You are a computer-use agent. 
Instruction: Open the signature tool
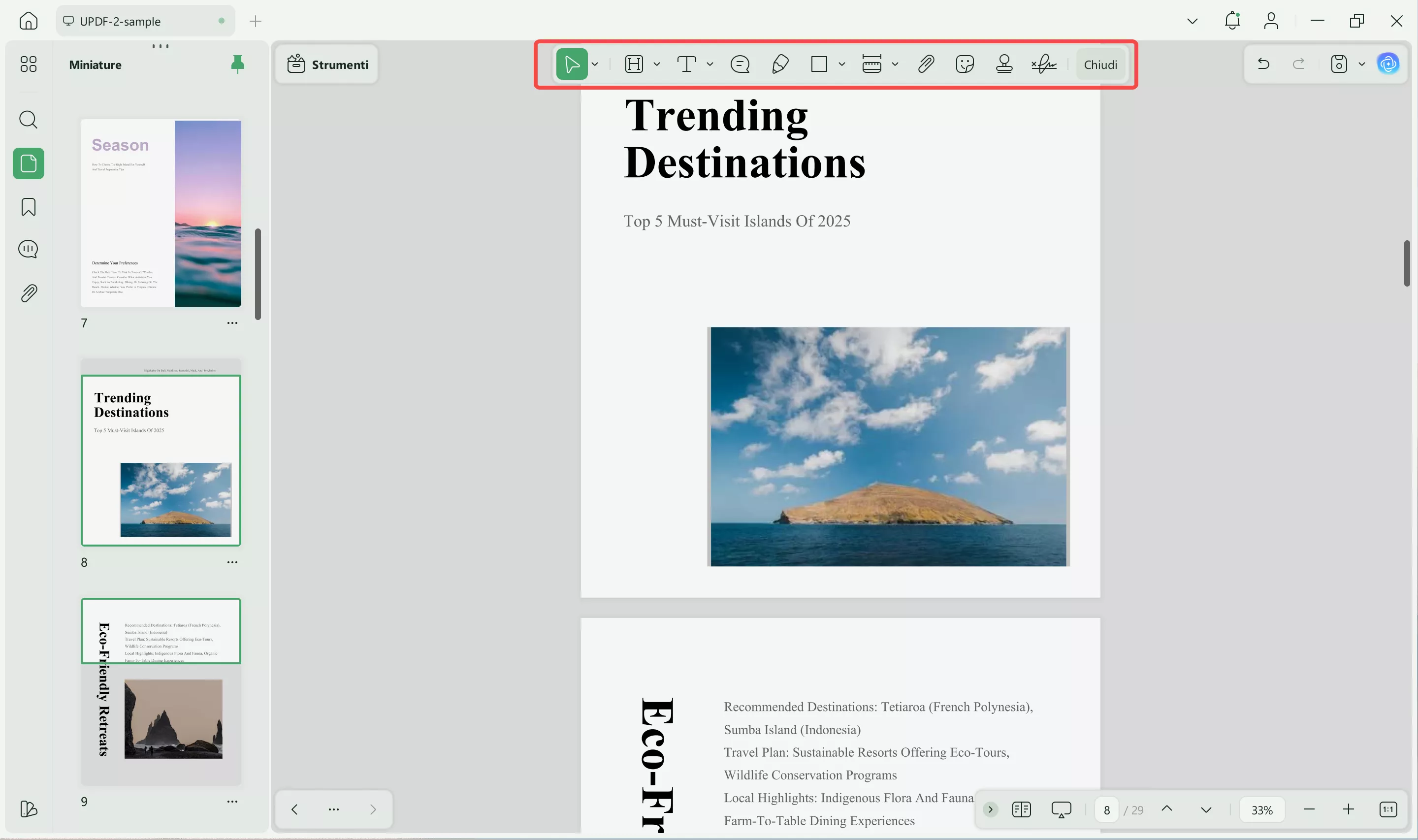[1043, 64]
